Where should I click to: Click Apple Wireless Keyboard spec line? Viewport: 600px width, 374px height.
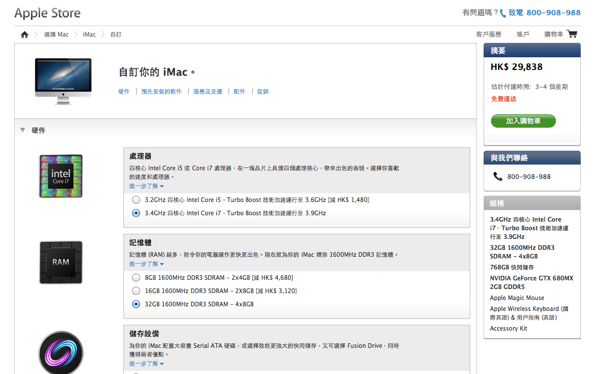[529, 313]
